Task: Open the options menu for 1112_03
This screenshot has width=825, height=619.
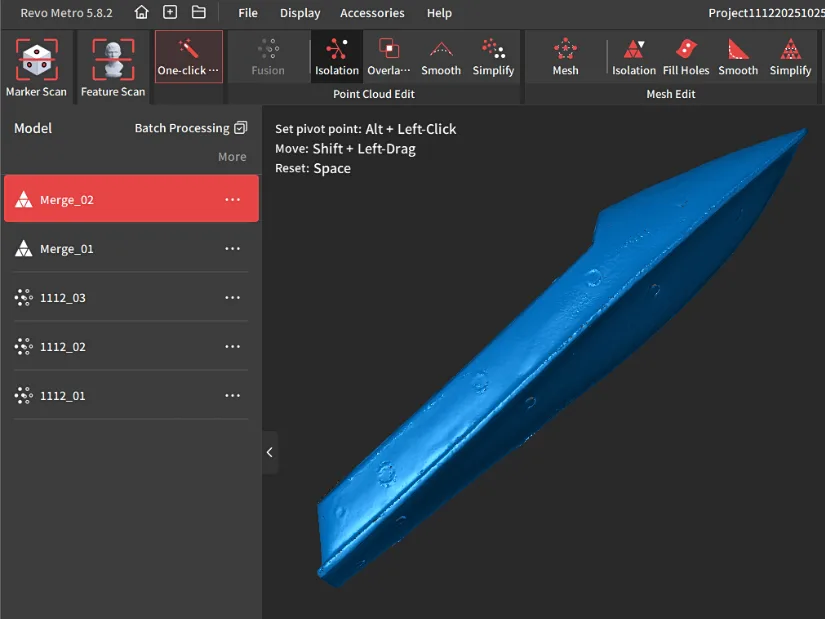Action: [x=232, y=297]
